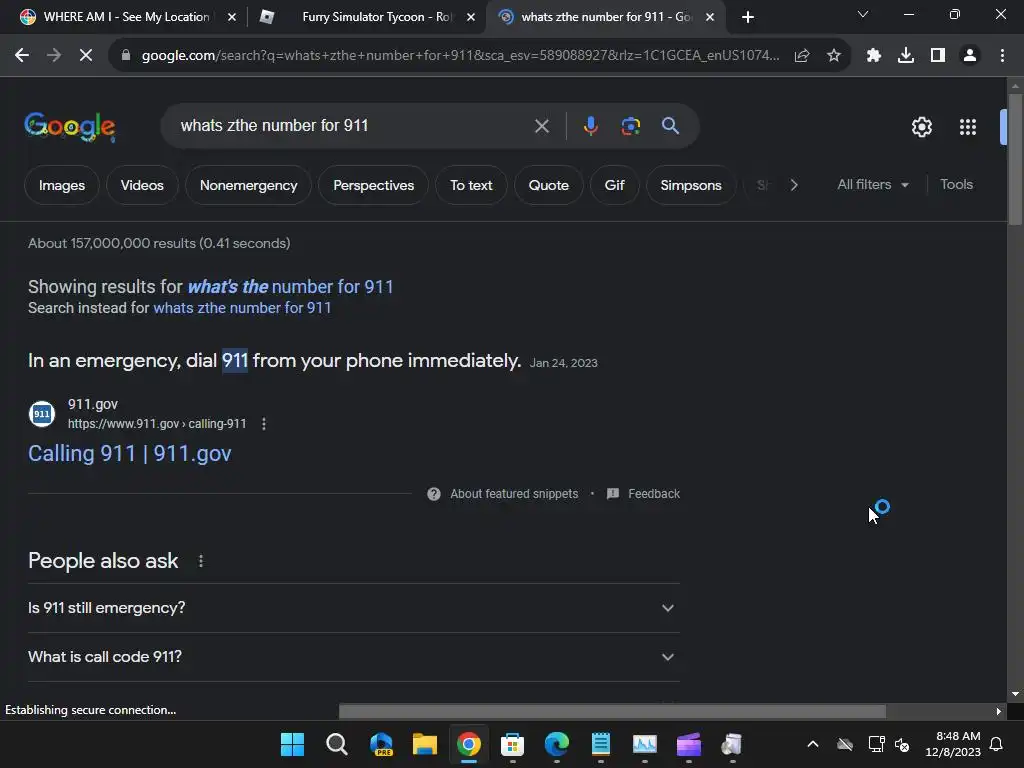This screenshot has width=1024, height=768.
Task: Select the Simpsons filter chip
Action: [691, 185]
